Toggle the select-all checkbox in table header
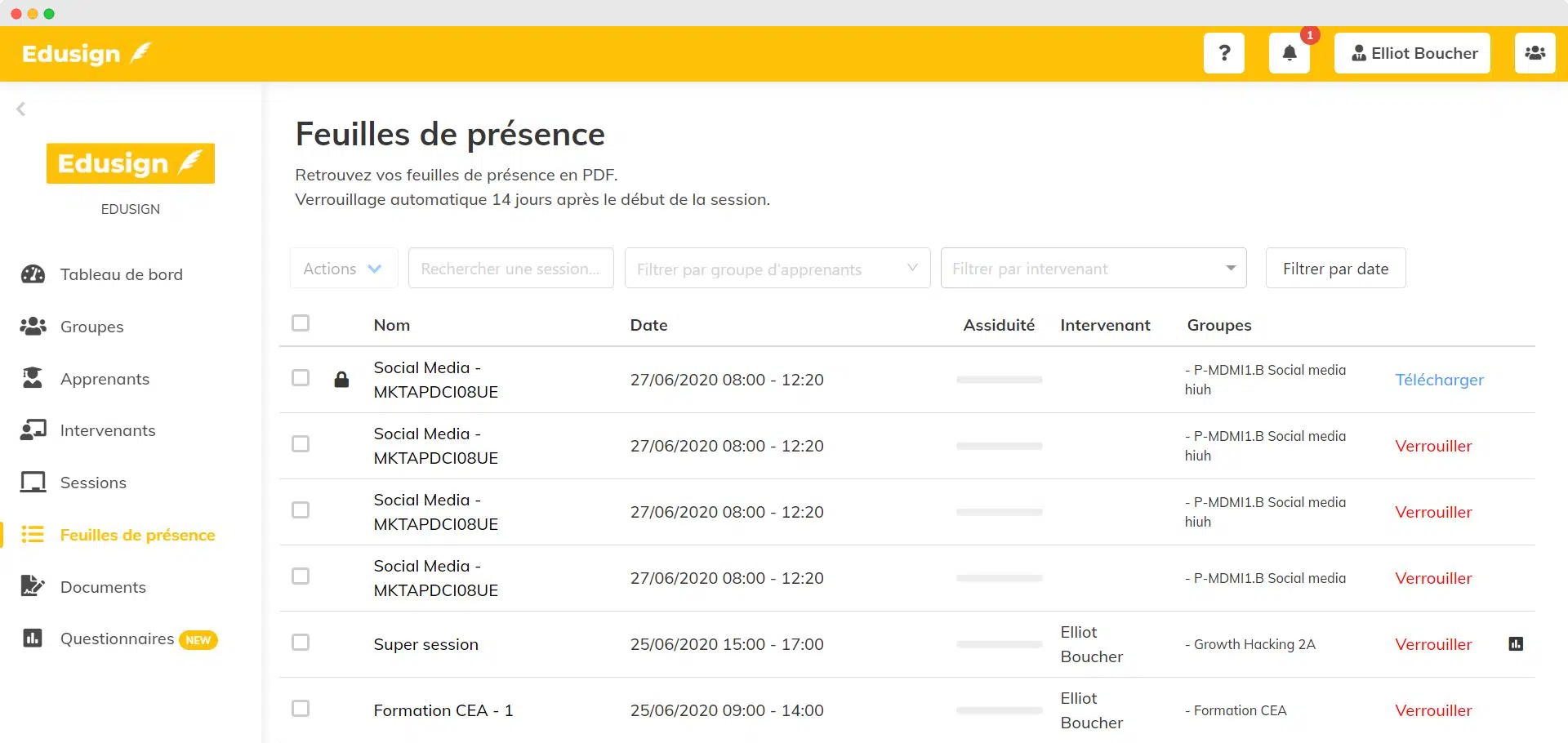Screen dimensions: 1568x743 [301, 323]
